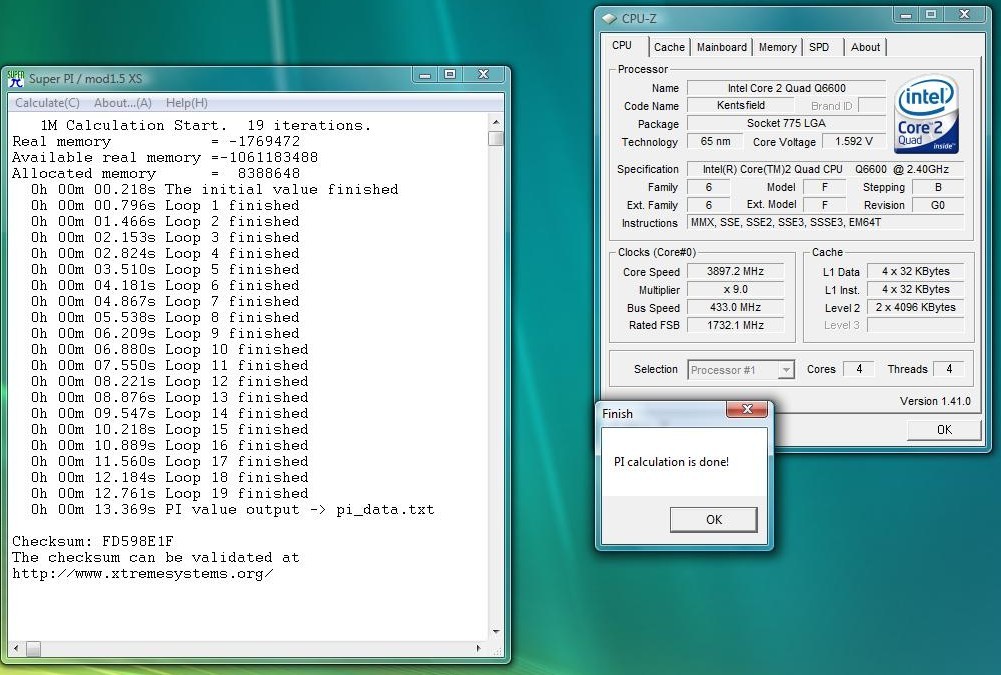Screen dimensions: 1001x675
Task: Click the Bus Speed value 433.0 MHz
Action: click(x=735, y=307)
